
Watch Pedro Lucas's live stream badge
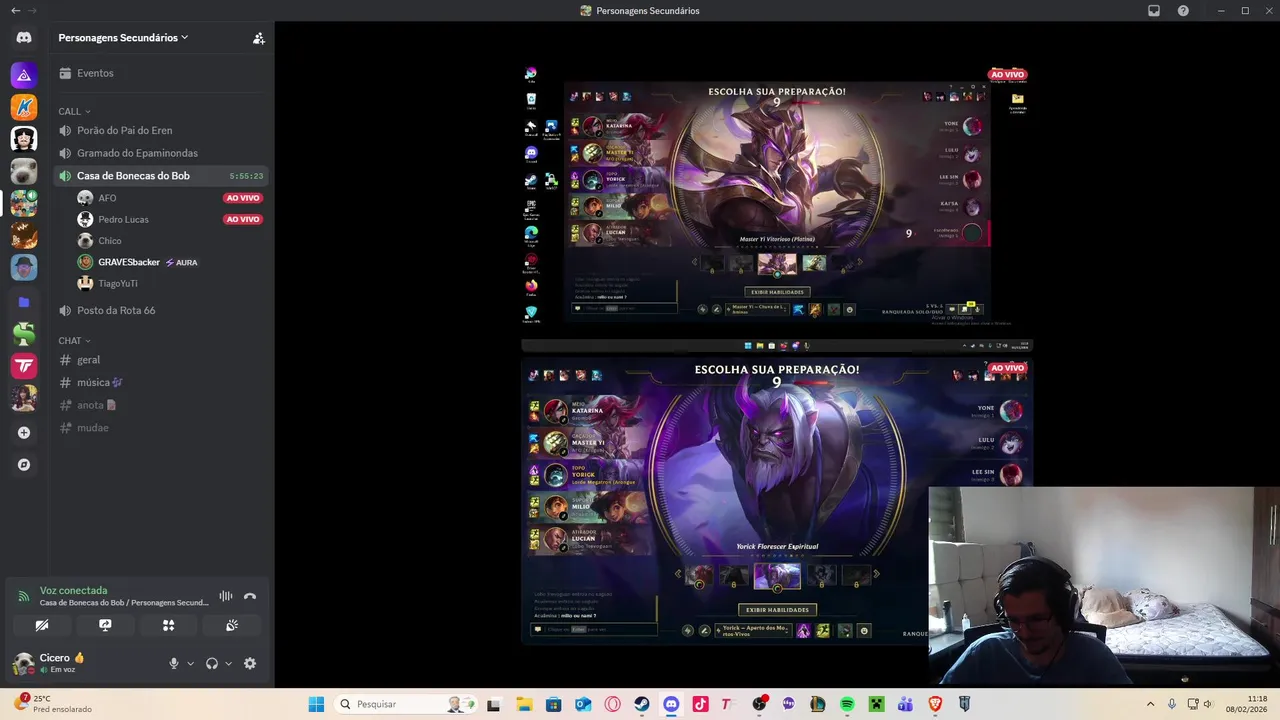243,219
